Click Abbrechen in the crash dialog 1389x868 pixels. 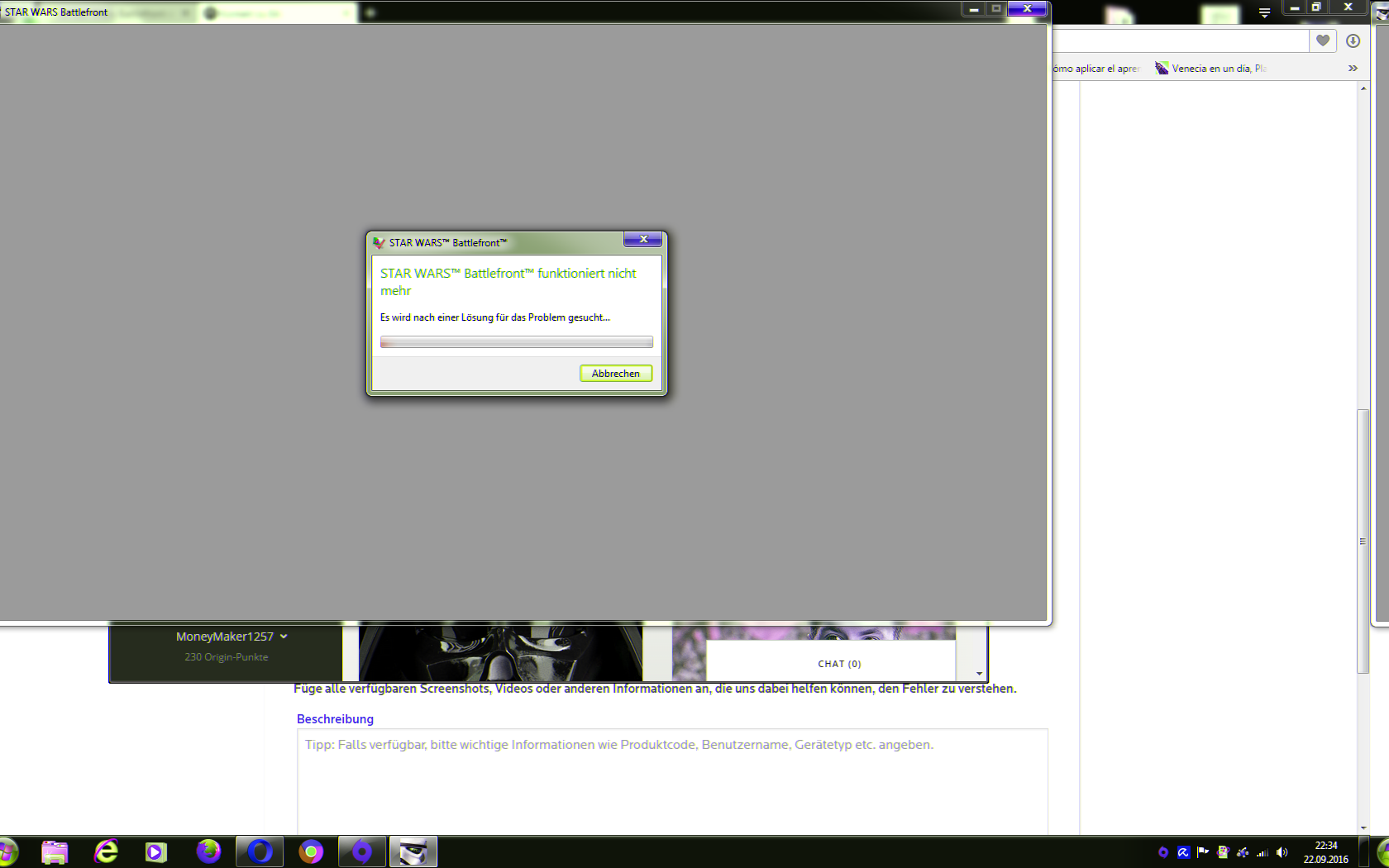(616, 374)
